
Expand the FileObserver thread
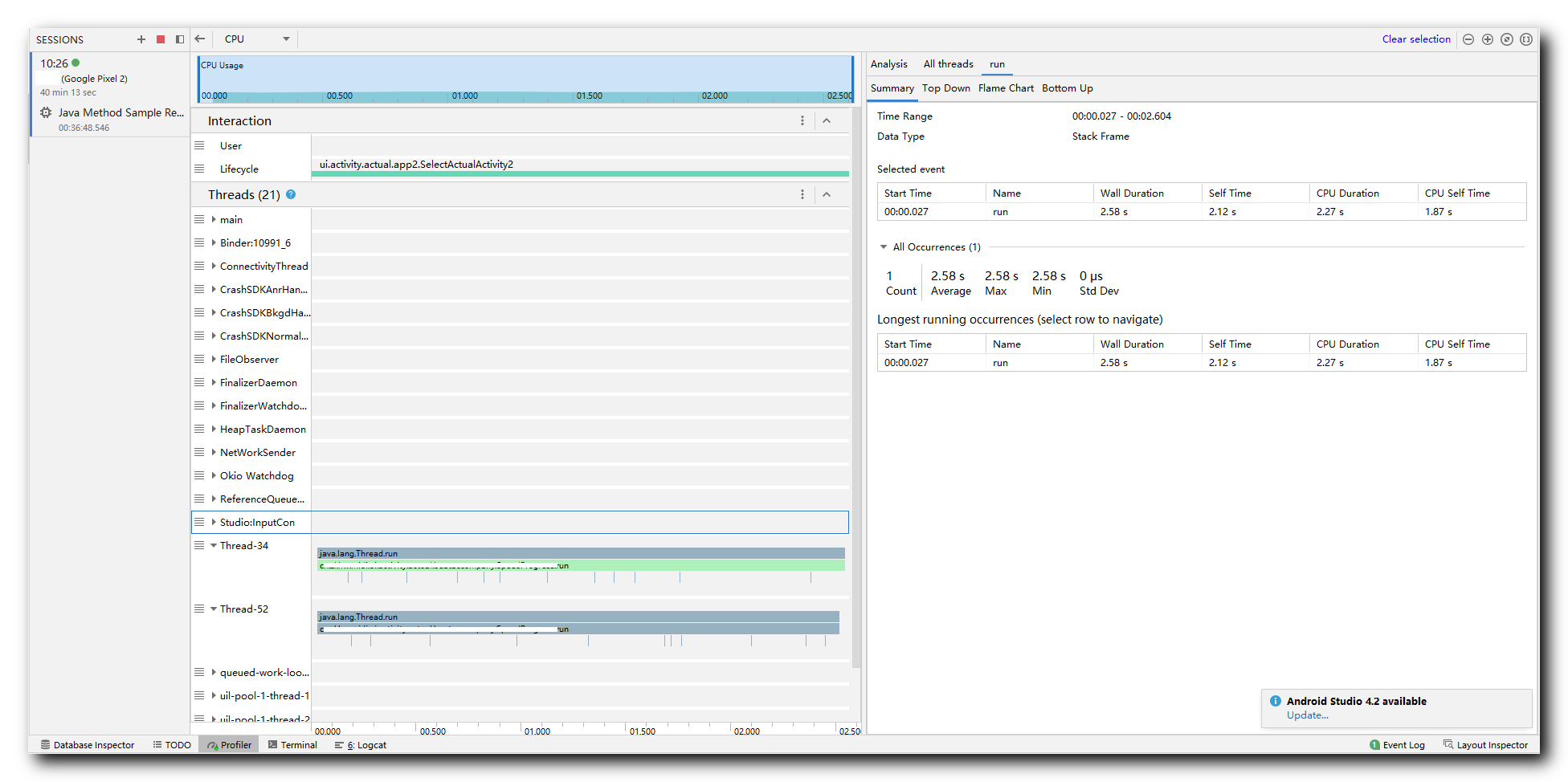(214, 359)
